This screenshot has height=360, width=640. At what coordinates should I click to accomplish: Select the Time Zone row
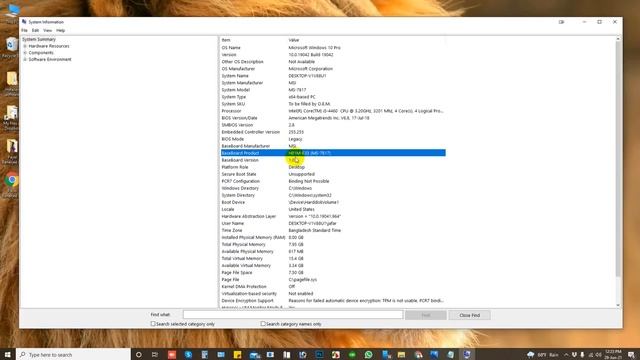pos(333,231)
